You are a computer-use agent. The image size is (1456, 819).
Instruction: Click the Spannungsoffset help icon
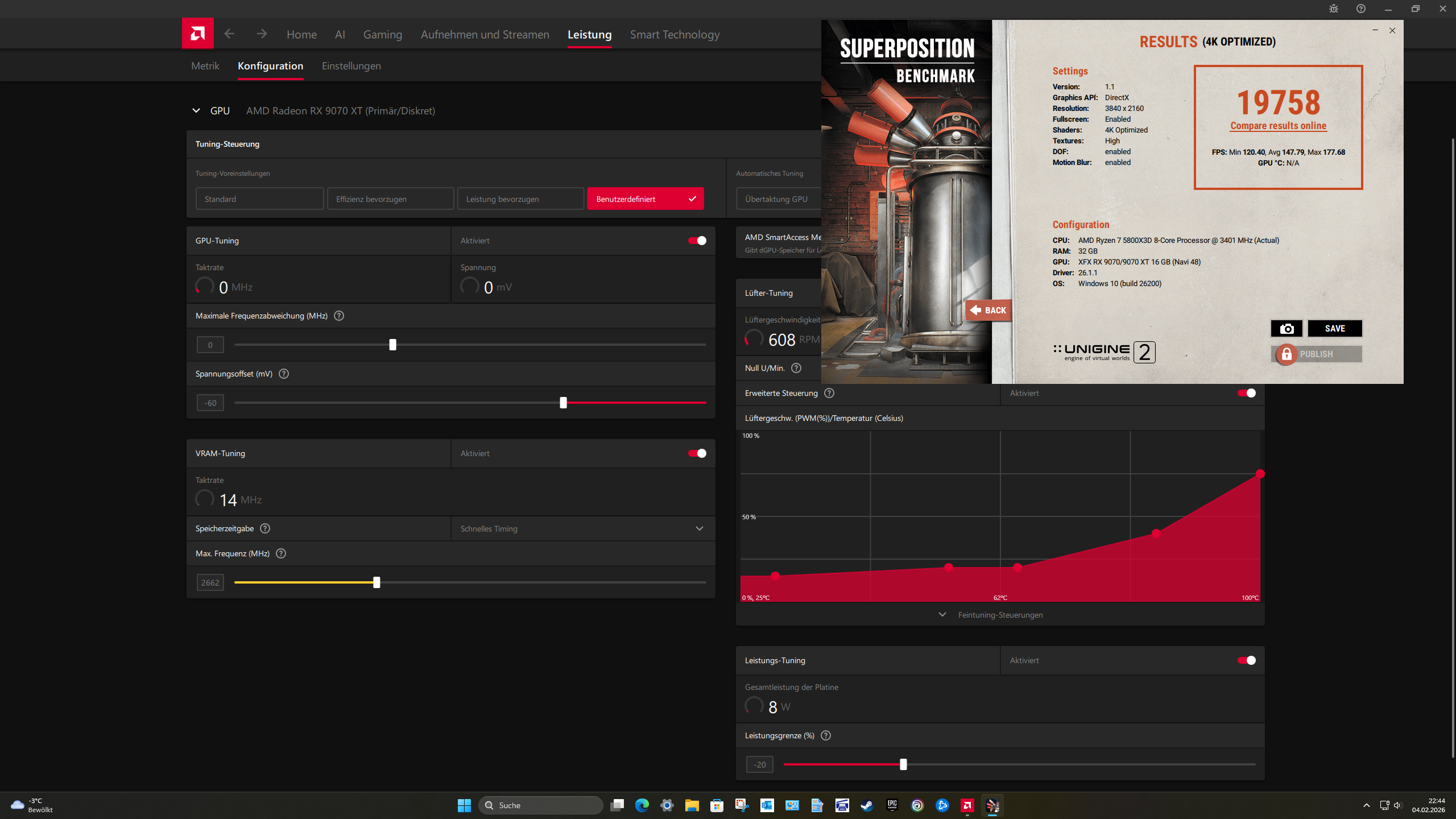(284, 374)
